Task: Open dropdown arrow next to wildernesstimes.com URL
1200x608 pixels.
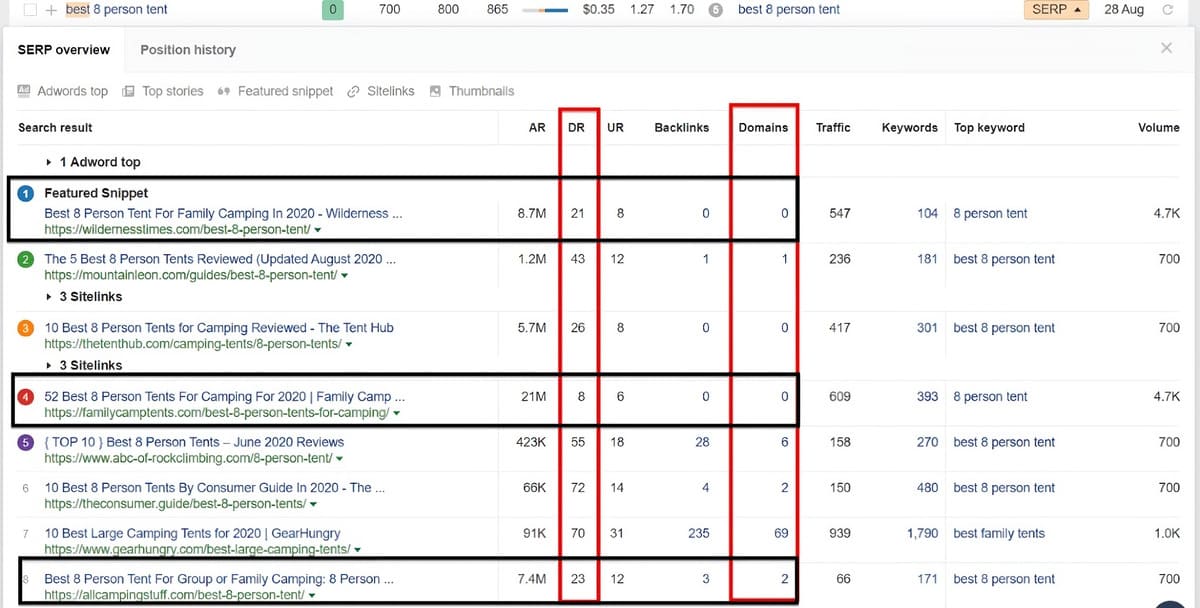Action: click(317, 229)
